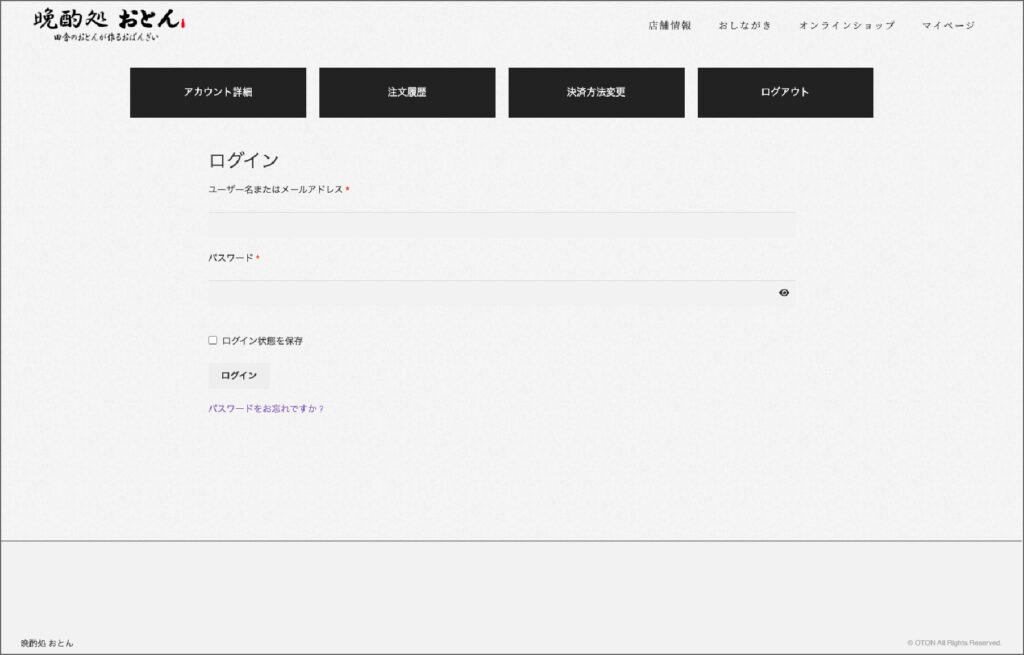Image resolution: width=1024 pixels, height=655 pixels.
Task: Select the アカウント詳細 button
Action: (218, 93)
